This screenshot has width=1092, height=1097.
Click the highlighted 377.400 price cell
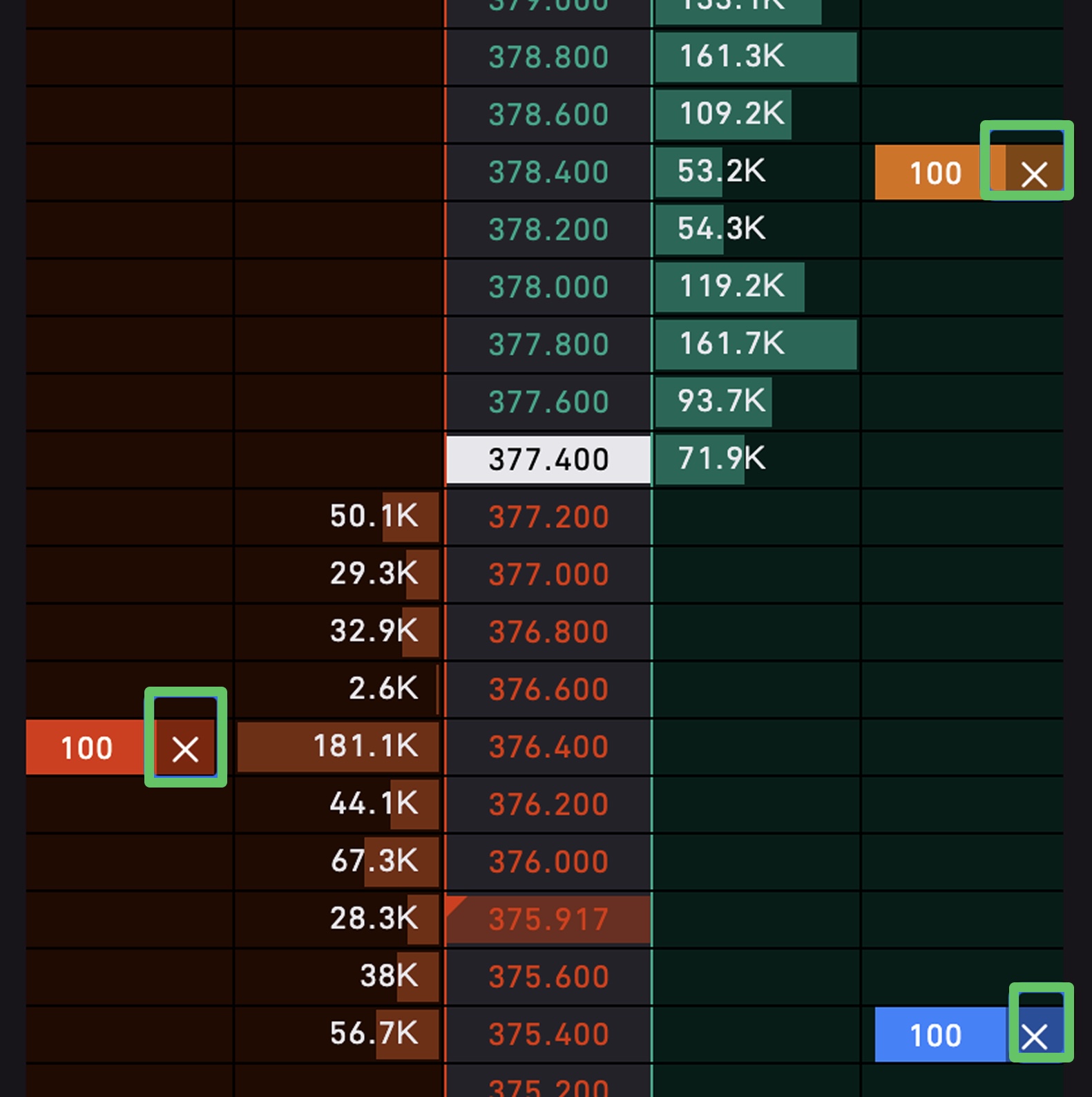coord(548,459)
